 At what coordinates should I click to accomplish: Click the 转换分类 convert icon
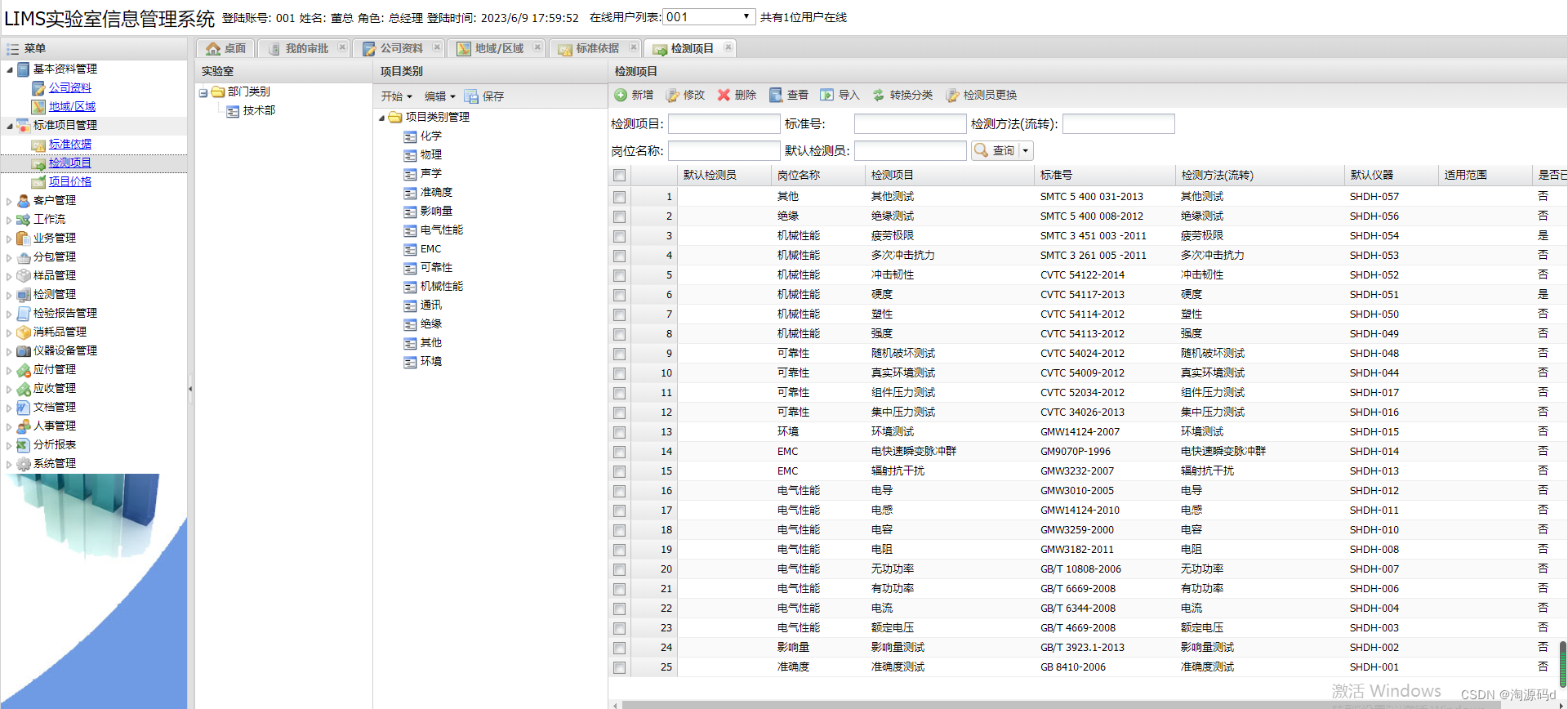[879, 96]
